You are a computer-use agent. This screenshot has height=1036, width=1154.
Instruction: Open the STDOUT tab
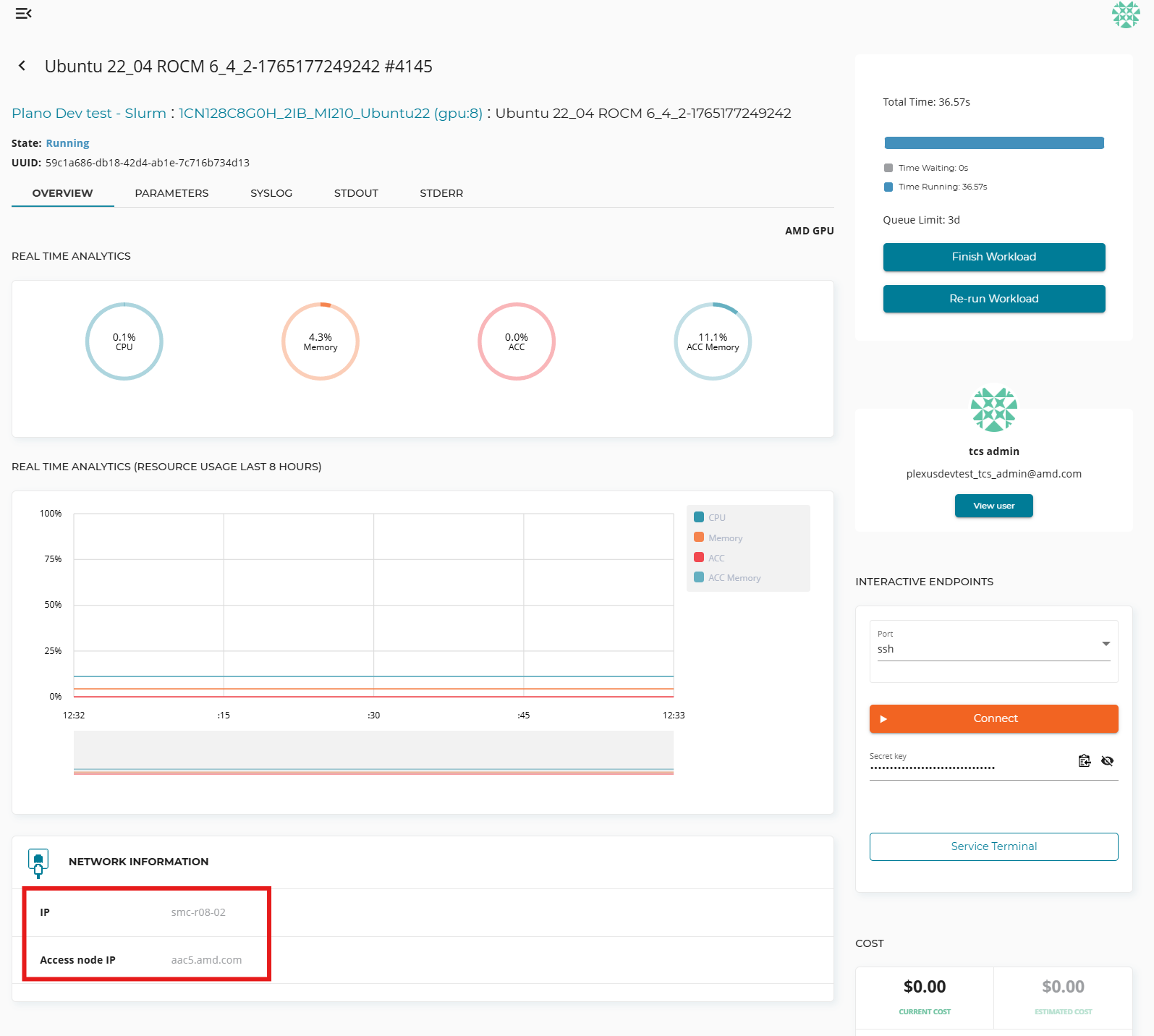[356, 193]
